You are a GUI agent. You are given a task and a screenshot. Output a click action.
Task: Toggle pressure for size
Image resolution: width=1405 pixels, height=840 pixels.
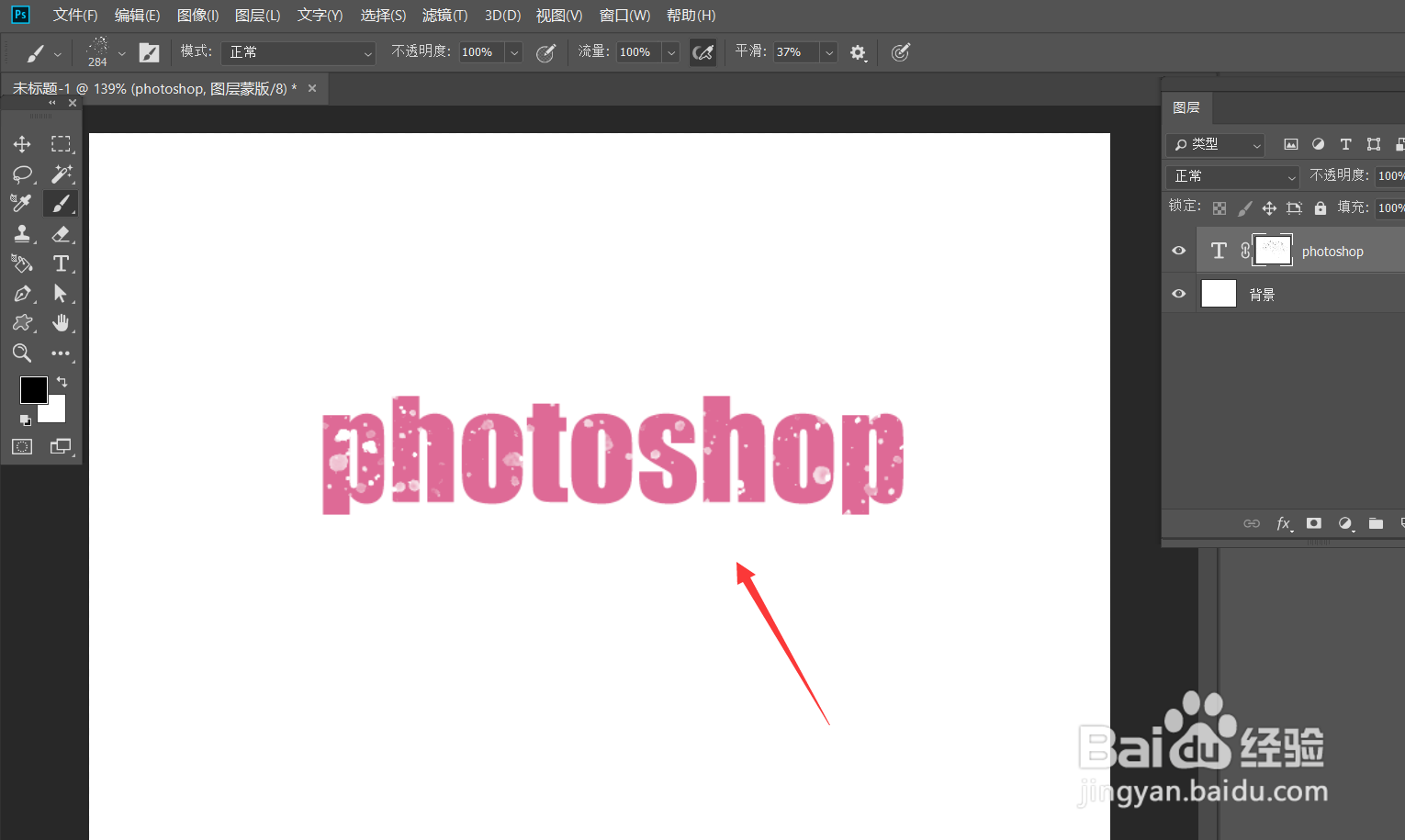901,52
